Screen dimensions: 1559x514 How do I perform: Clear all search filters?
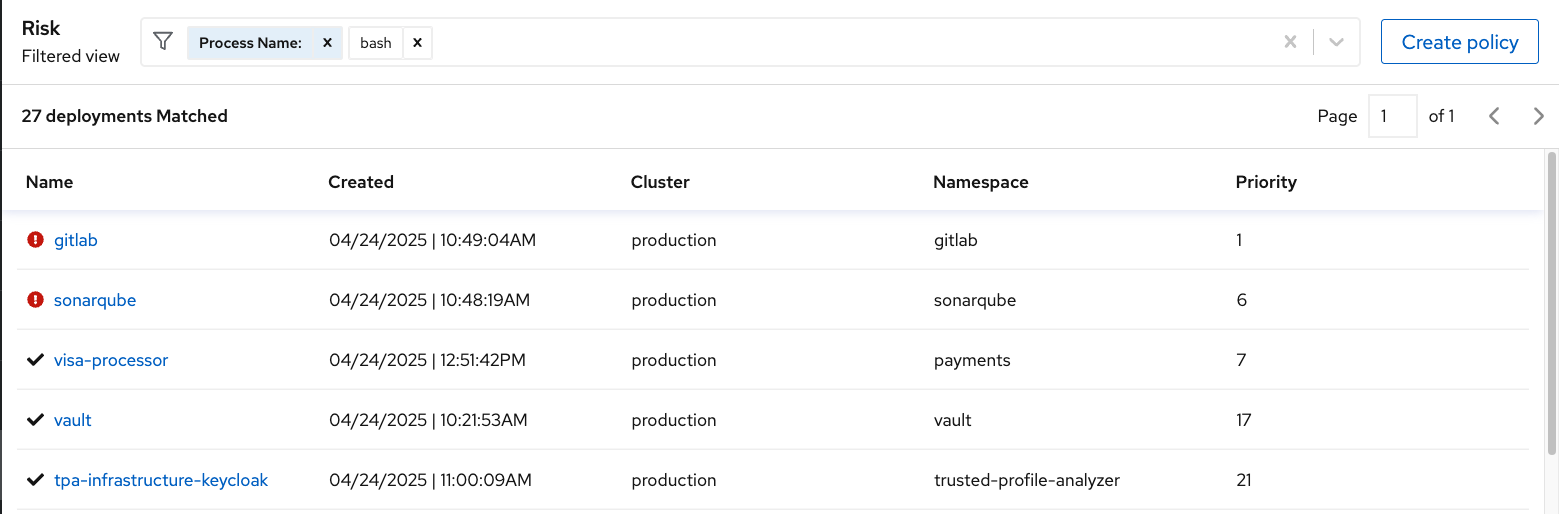(x=1290, y=42)
